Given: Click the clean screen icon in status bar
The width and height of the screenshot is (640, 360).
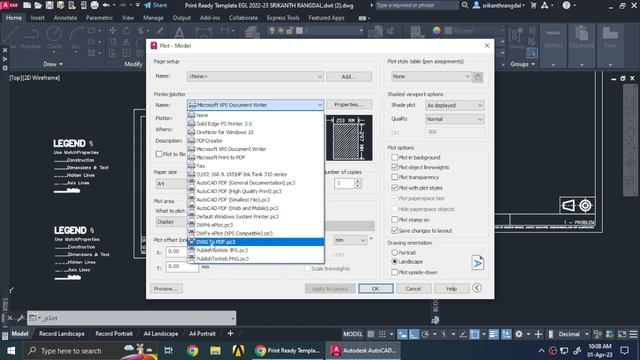Looking at the screenshot, I should click(x=622, y=334).
